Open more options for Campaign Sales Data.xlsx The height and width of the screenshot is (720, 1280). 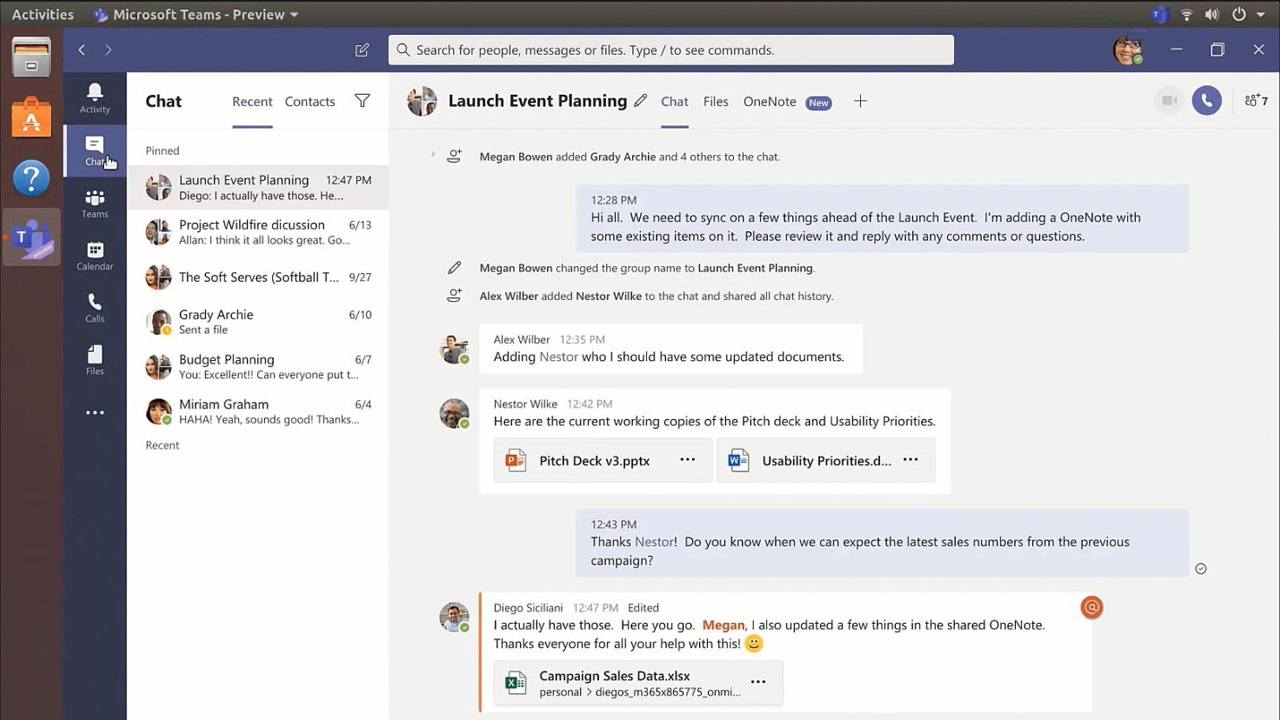point(758,682)
